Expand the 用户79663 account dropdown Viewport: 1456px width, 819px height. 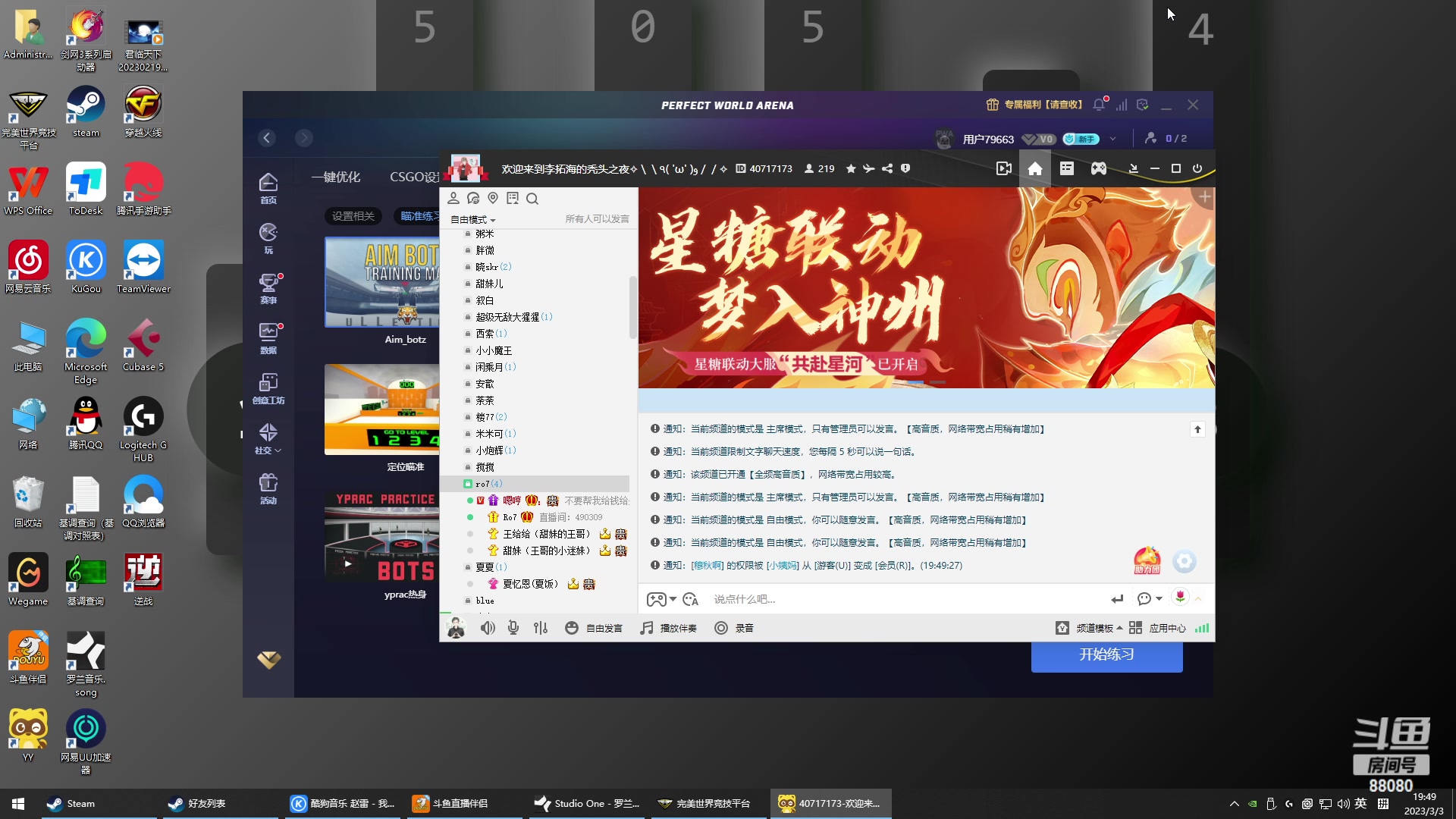pos(1112,139)
